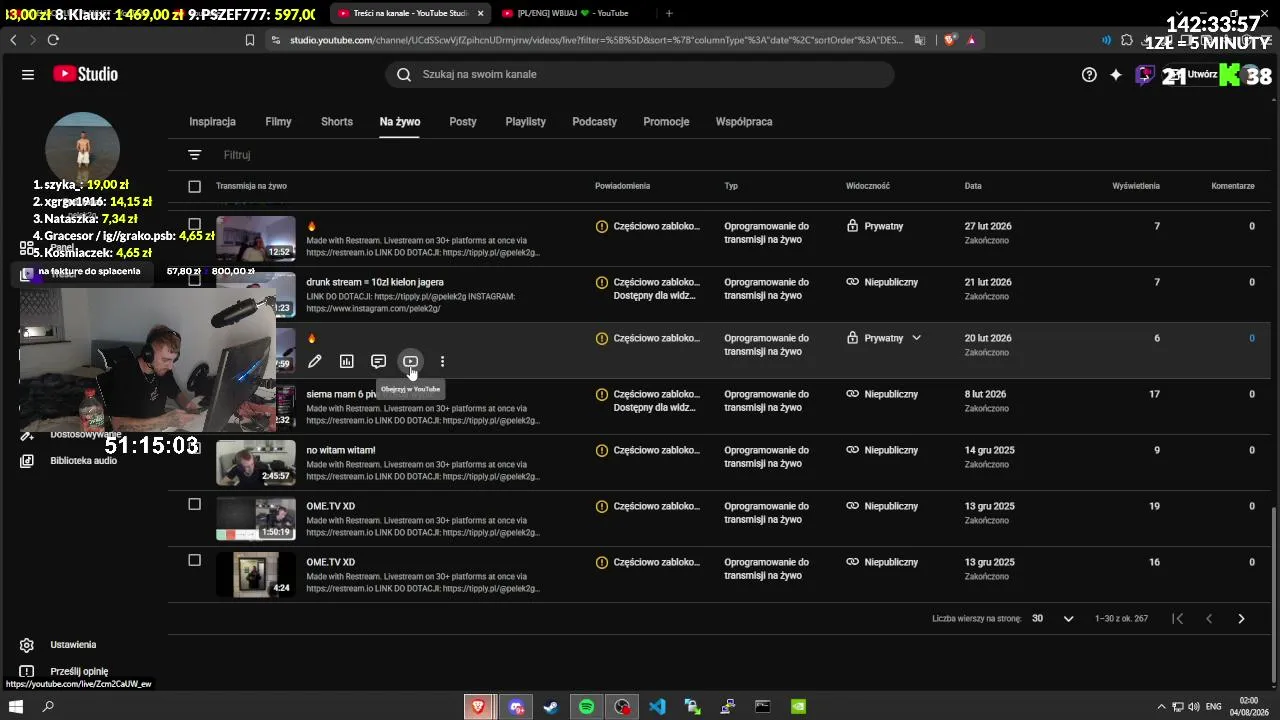Open a new browser tab with the plus button

click(669, 13)
